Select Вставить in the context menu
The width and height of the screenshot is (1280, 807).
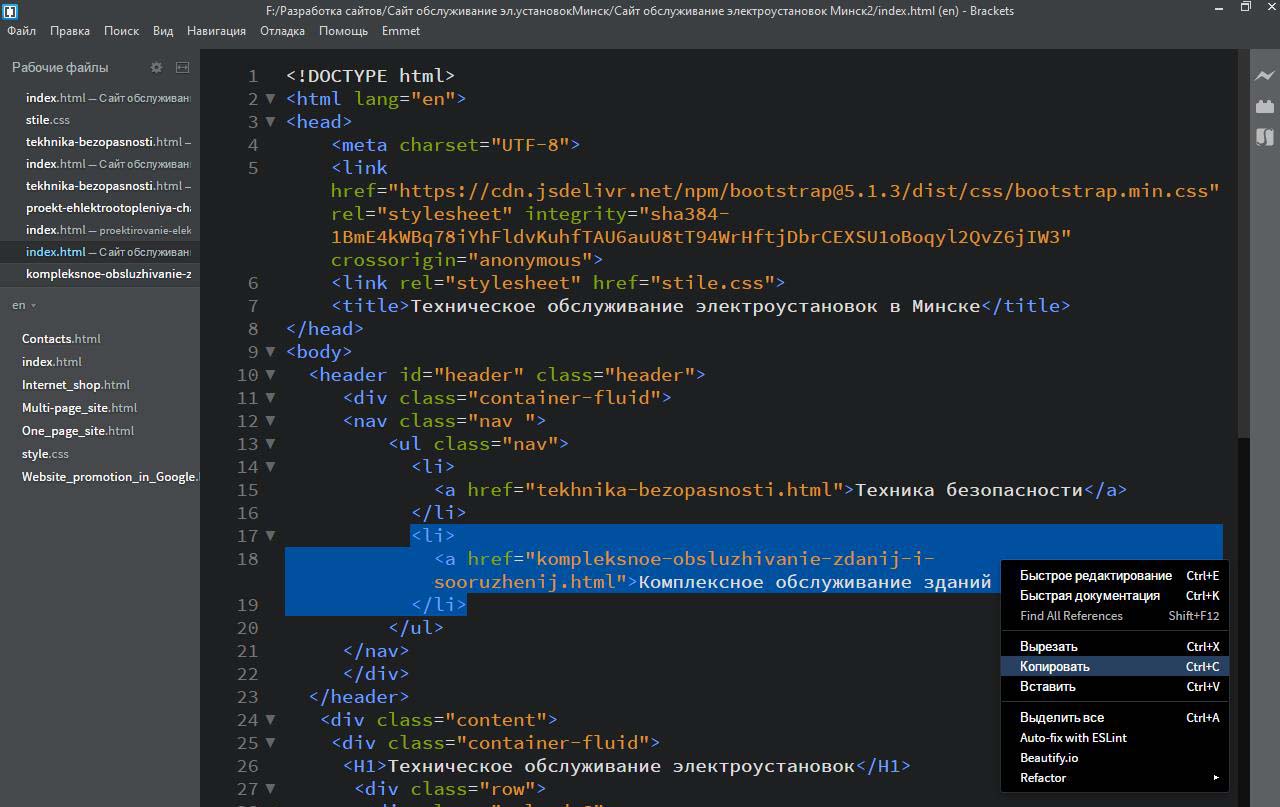(x=1048, y=687)
